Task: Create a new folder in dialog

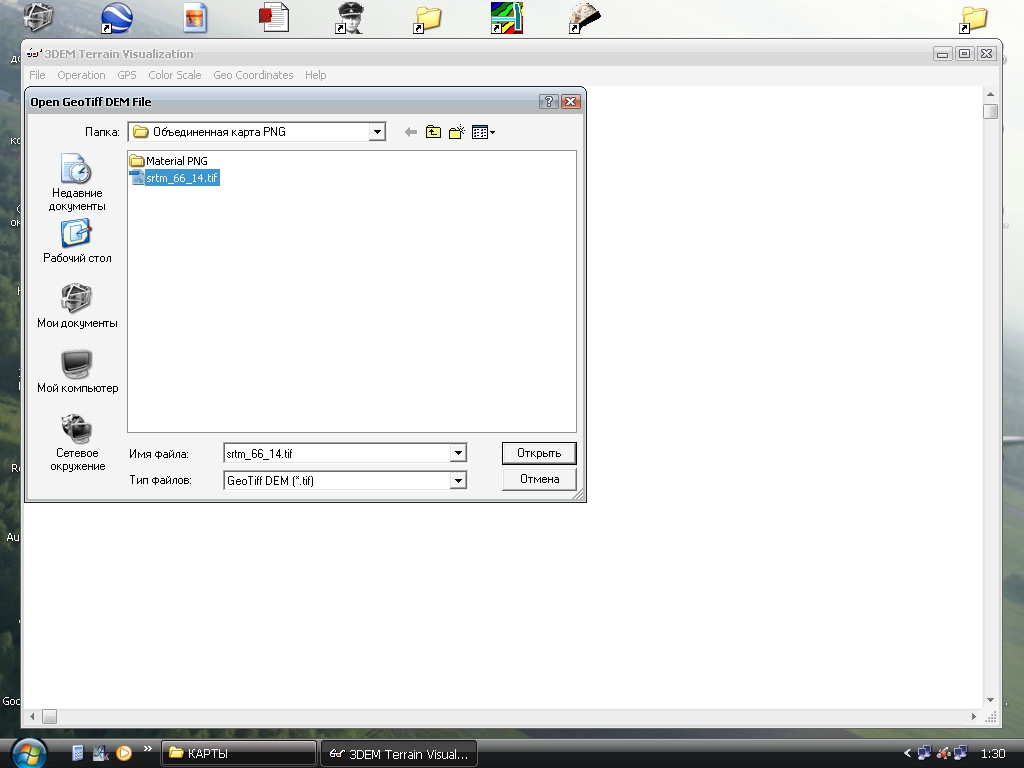Action: (456, 132)
